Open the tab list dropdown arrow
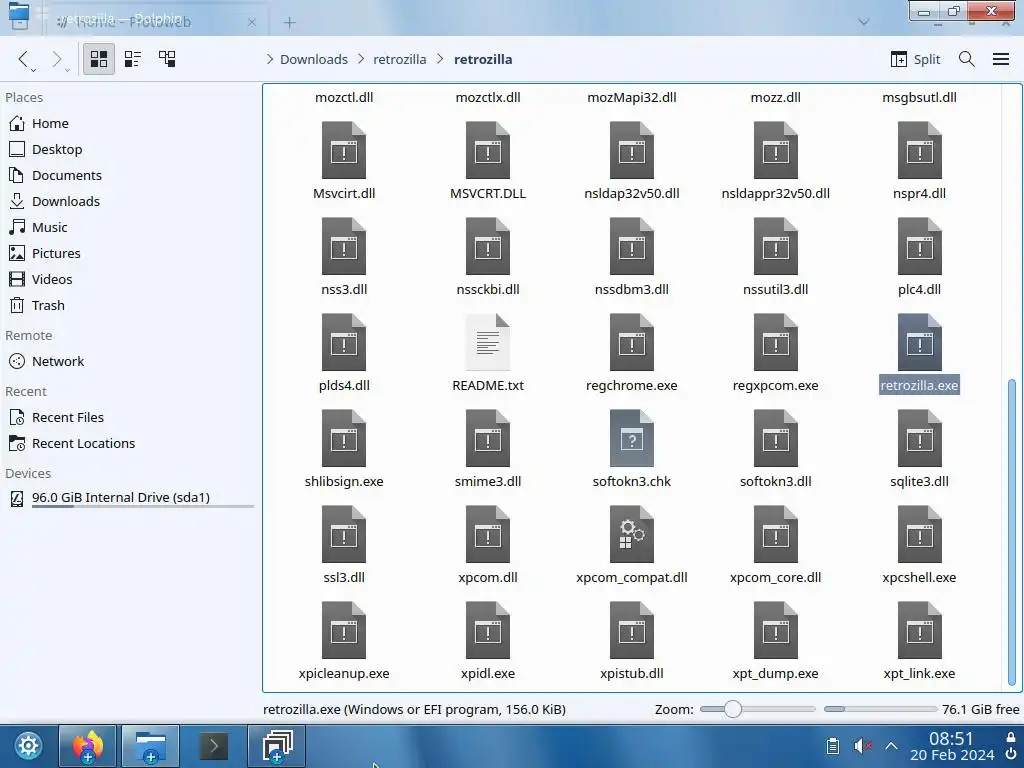Image resolution: width=1024 pixels, height=768 pixels. (x=863, y=22)
